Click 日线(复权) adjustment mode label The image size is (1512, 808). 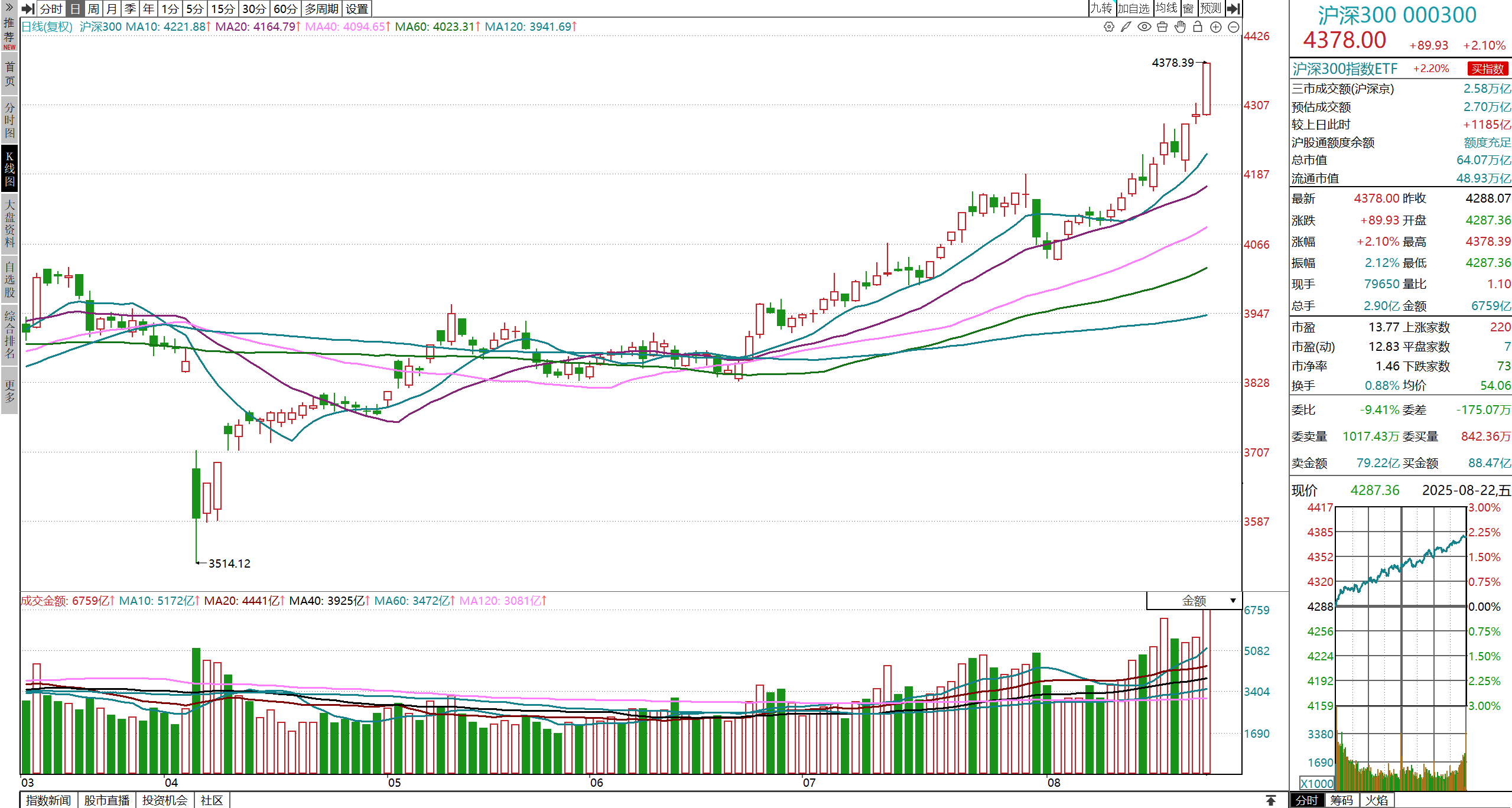(x=47, y=27)
